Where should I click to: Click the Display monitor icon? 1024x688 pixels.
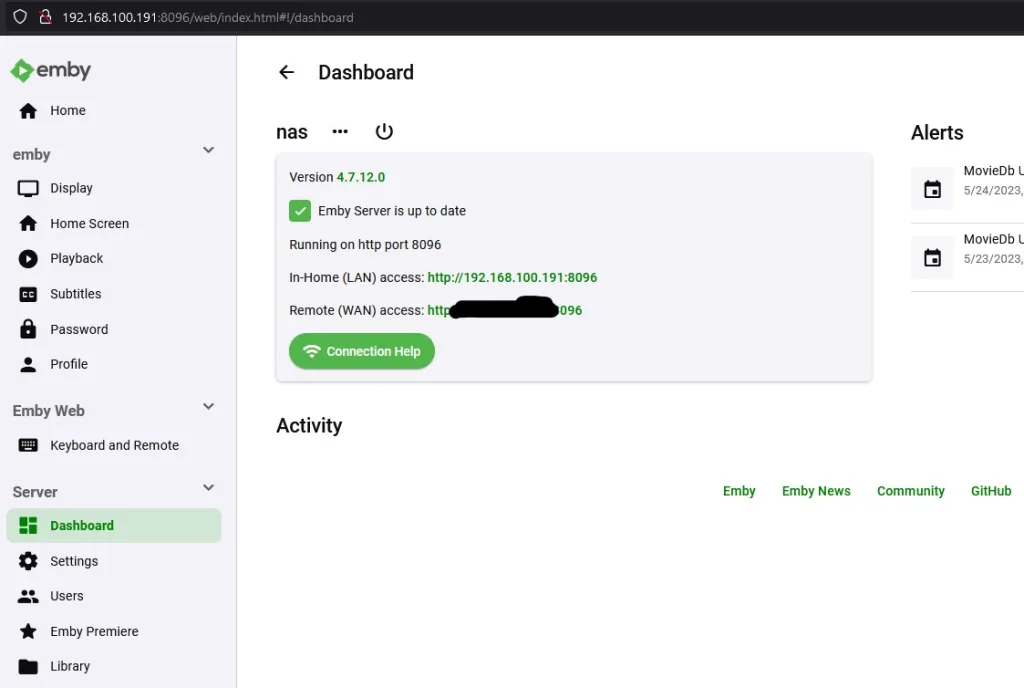click(28, 189)
